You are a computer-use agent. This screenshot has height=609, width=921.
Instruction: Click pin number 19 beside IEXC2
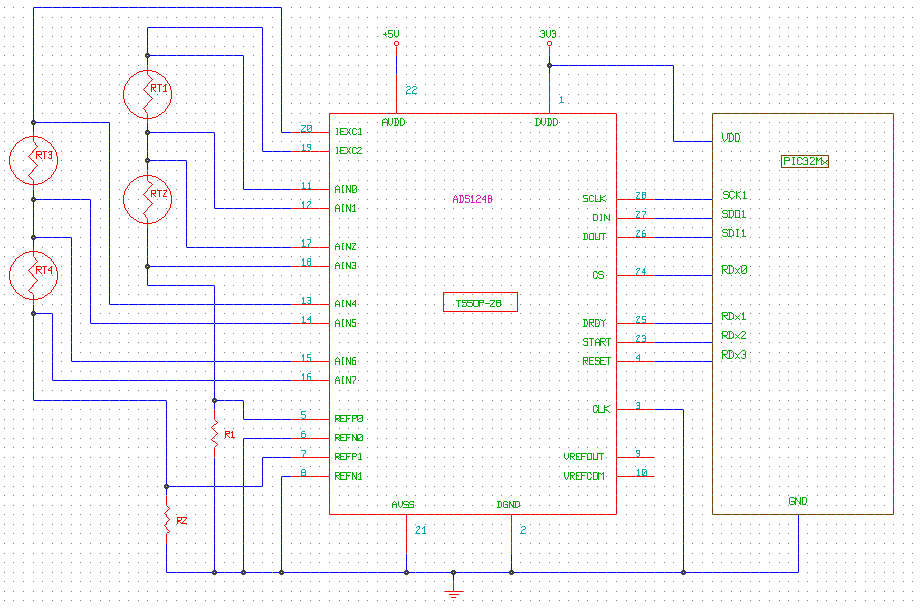point(306,147)
